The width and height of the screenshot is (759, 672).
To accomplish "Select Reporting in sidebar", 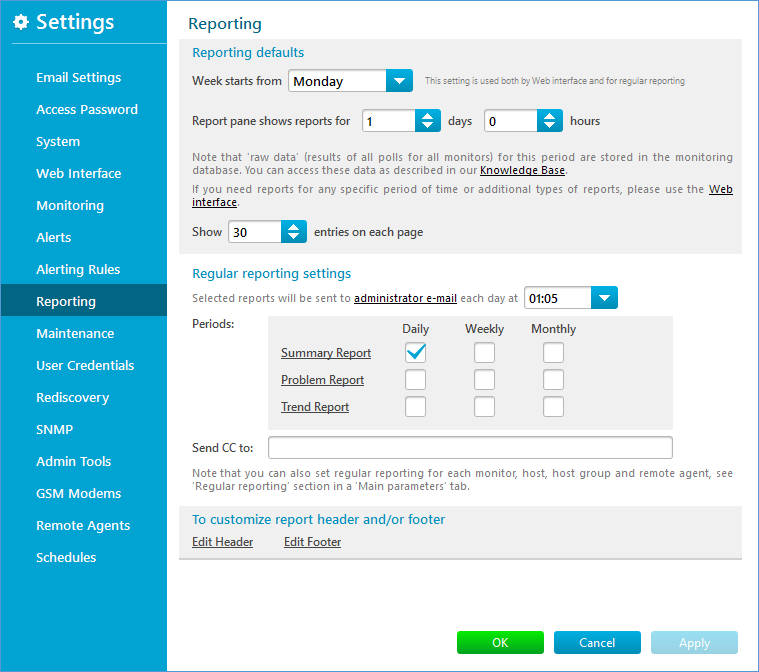I will tap(84, 301).
